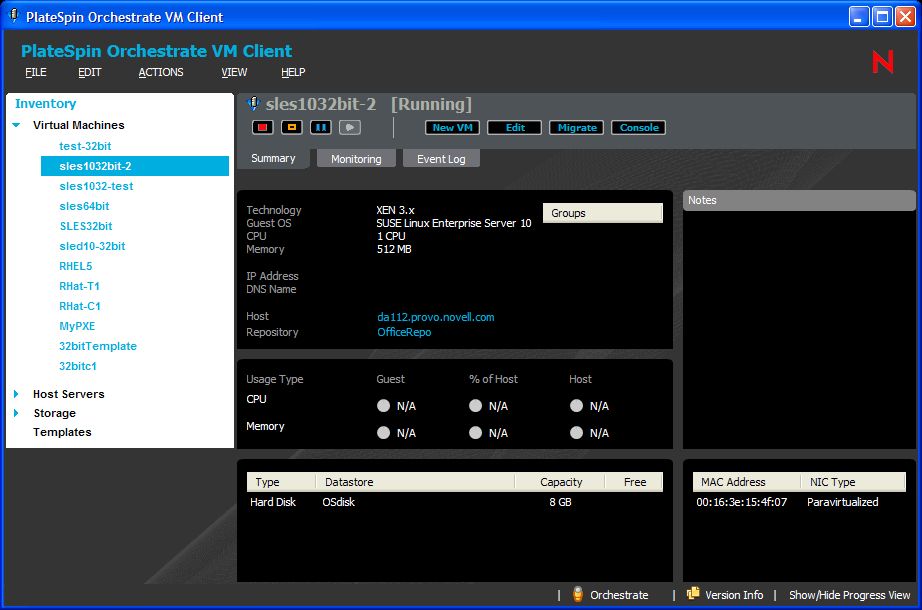Click the Groups header
Image resolution: width=922 pixels, height=610 pixels.
point(603,213)
